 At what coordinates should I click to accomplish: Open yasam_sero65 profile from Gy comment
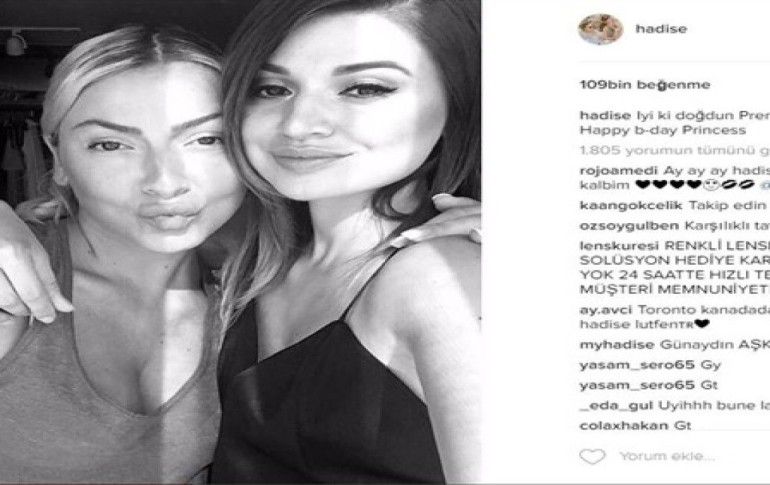click(x=637, y=365)
